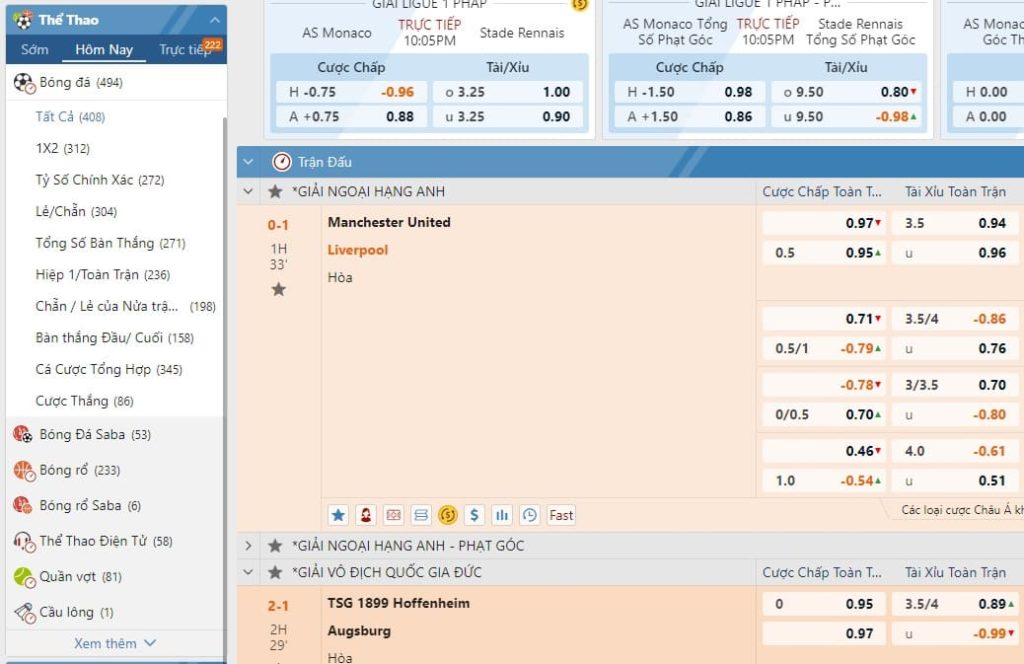Switch to the Trực tiếp tab
This screenshot has width=1024, height=664.
point(184,50)
